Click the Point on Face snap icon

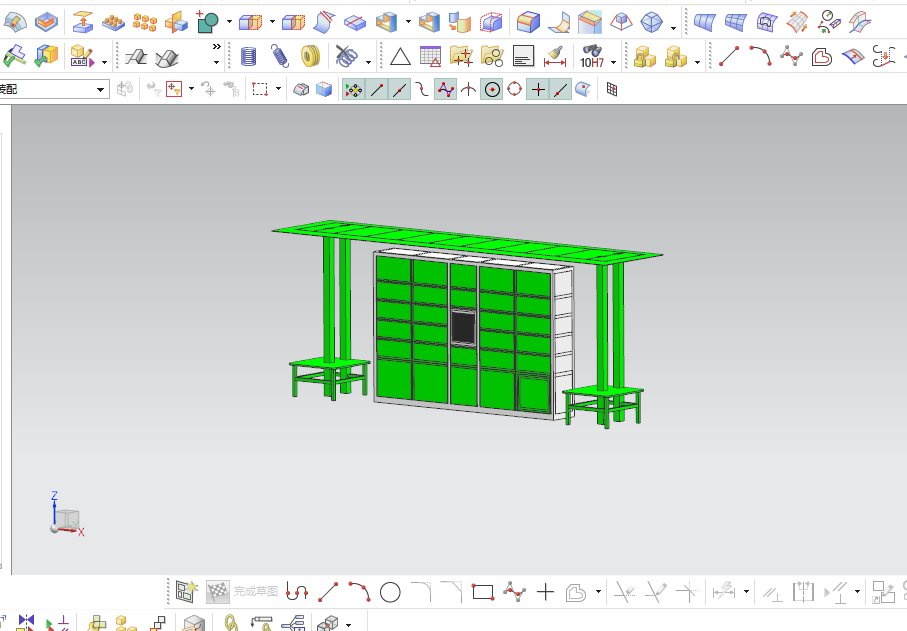(584, 90)
